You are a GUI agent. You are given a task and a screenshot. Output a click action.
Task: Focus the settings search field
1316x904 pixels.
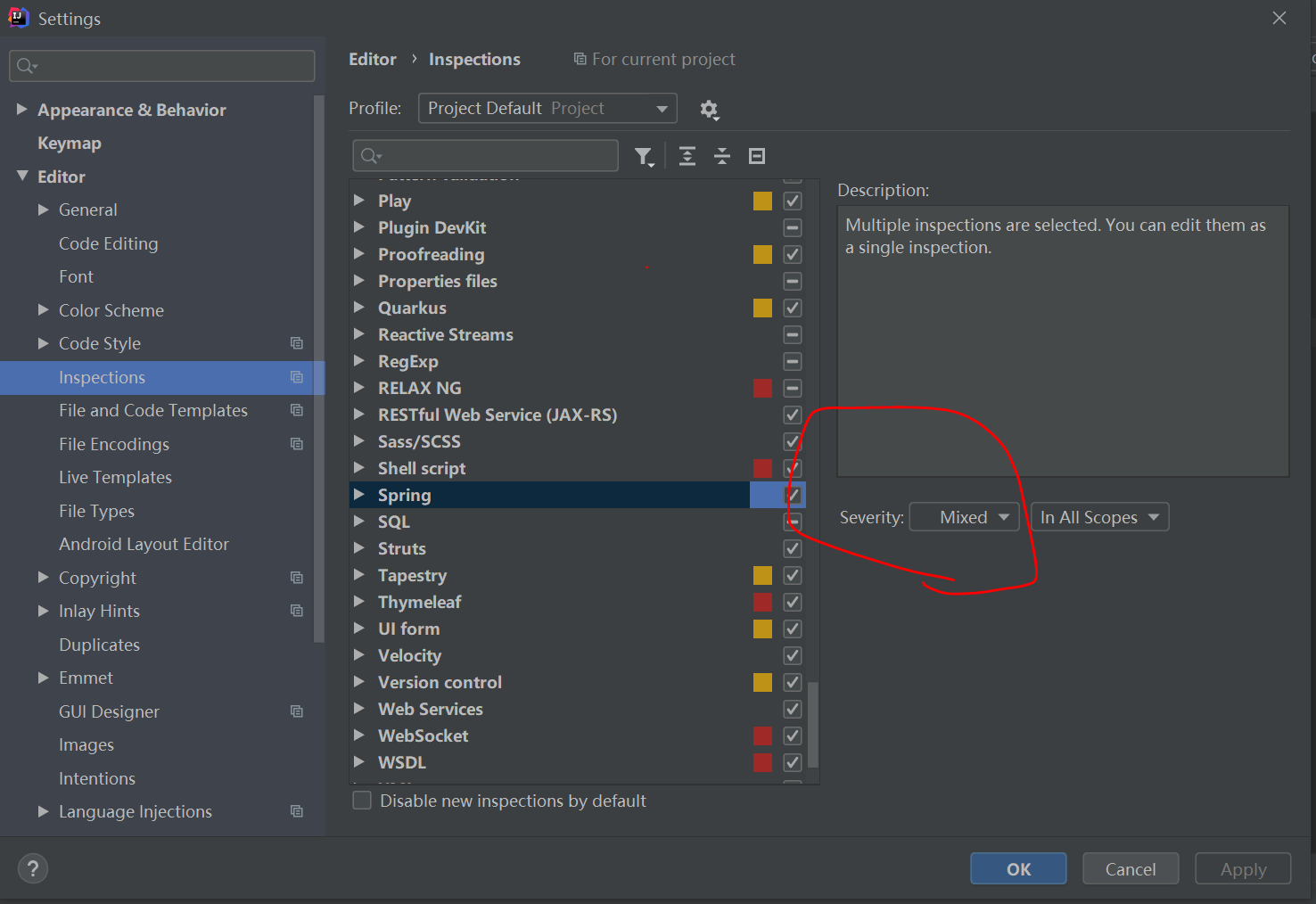pyautogui.click(x=162, y=66)
